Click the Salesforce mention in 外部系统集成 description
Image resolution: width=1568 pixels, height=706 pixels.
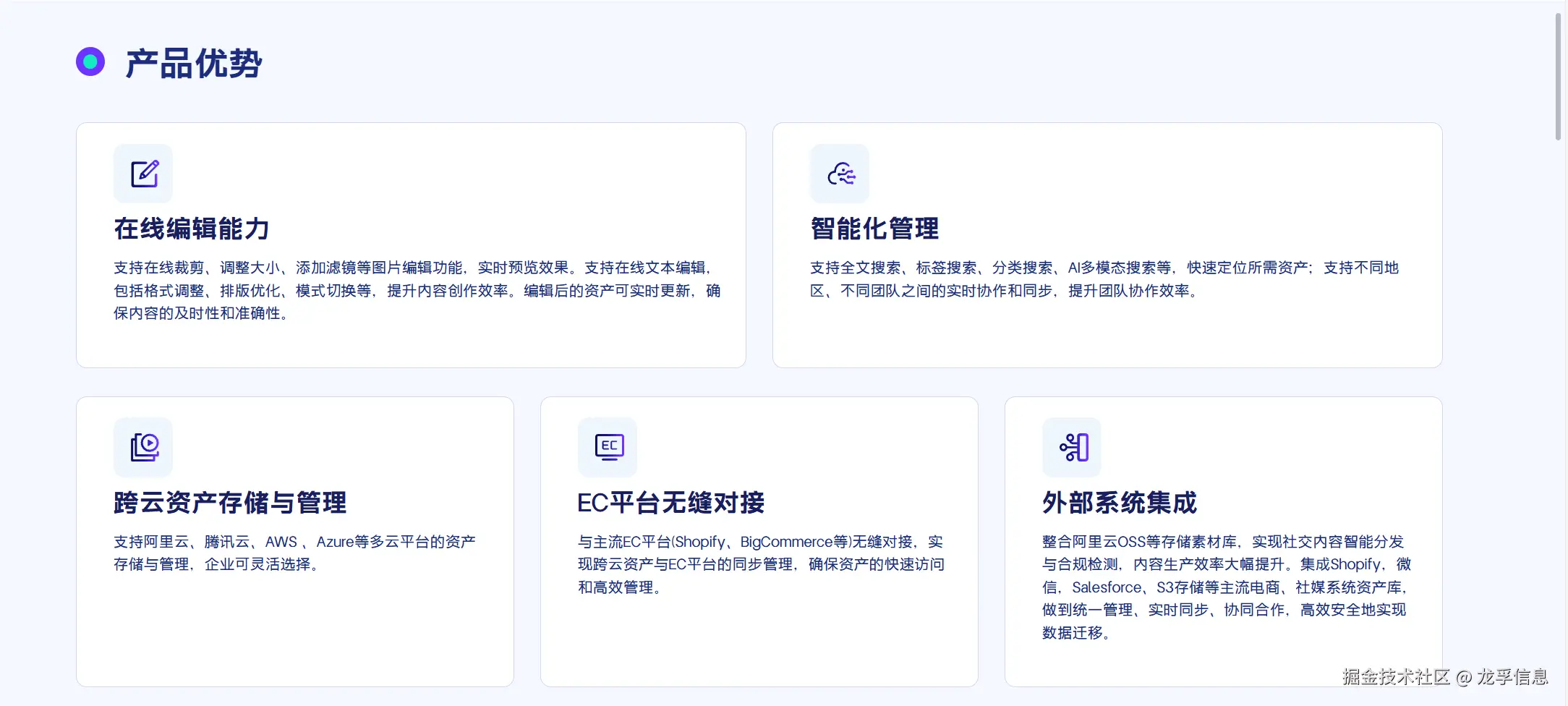[1107, 587]
